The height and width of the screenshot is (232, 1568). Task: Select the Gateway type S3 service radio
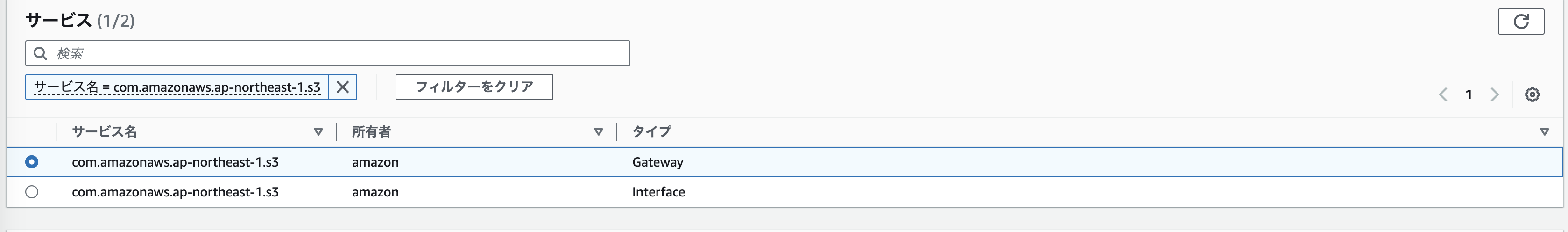(32, 162)
